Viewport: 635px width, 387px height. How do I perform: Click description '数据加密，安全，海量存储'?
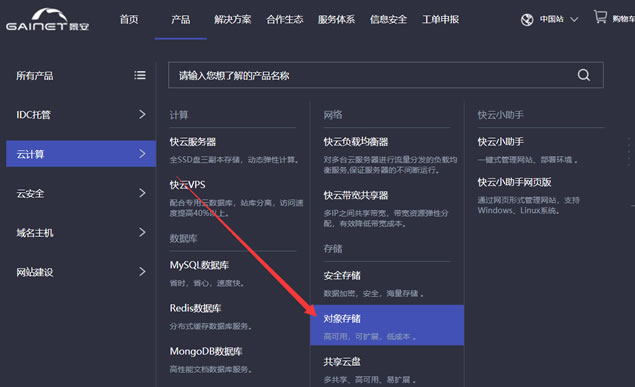(x=373, y=294)
